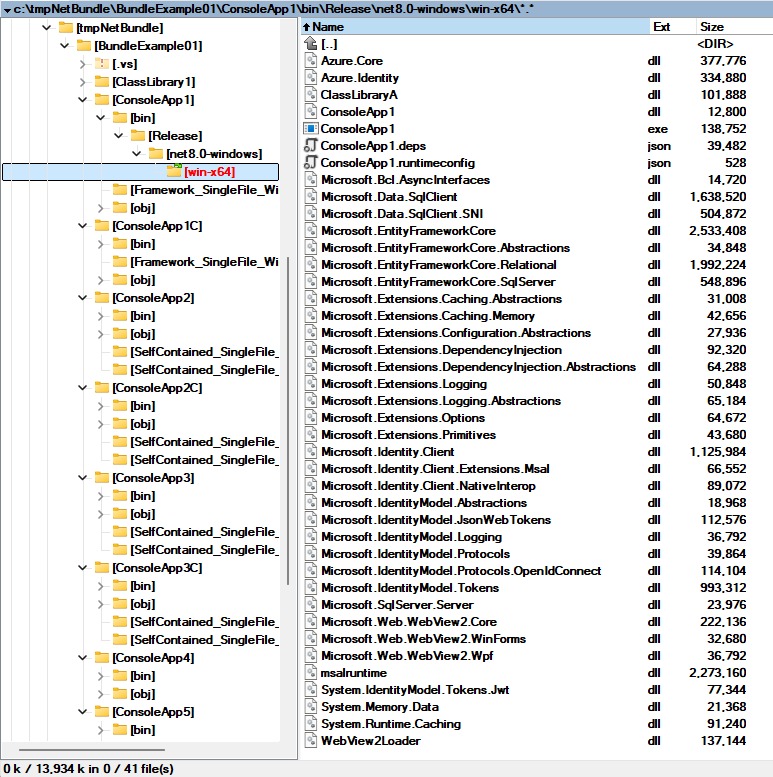Click the Microsoft.Data.SqlClient.SNI dll icon
Viewport: 773px width, 777px height.
tap(310, 214)
